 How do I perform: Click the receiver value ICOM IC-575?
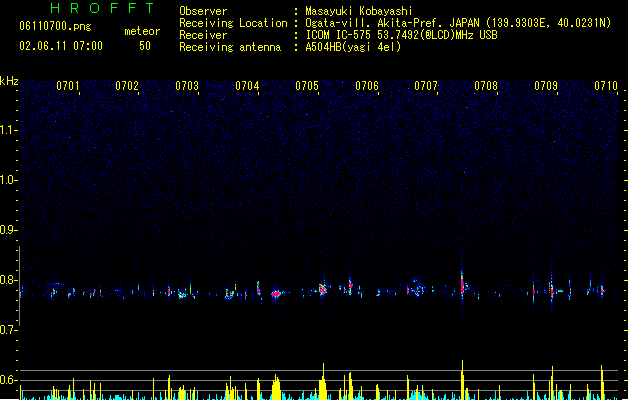(x=402, y=35)
